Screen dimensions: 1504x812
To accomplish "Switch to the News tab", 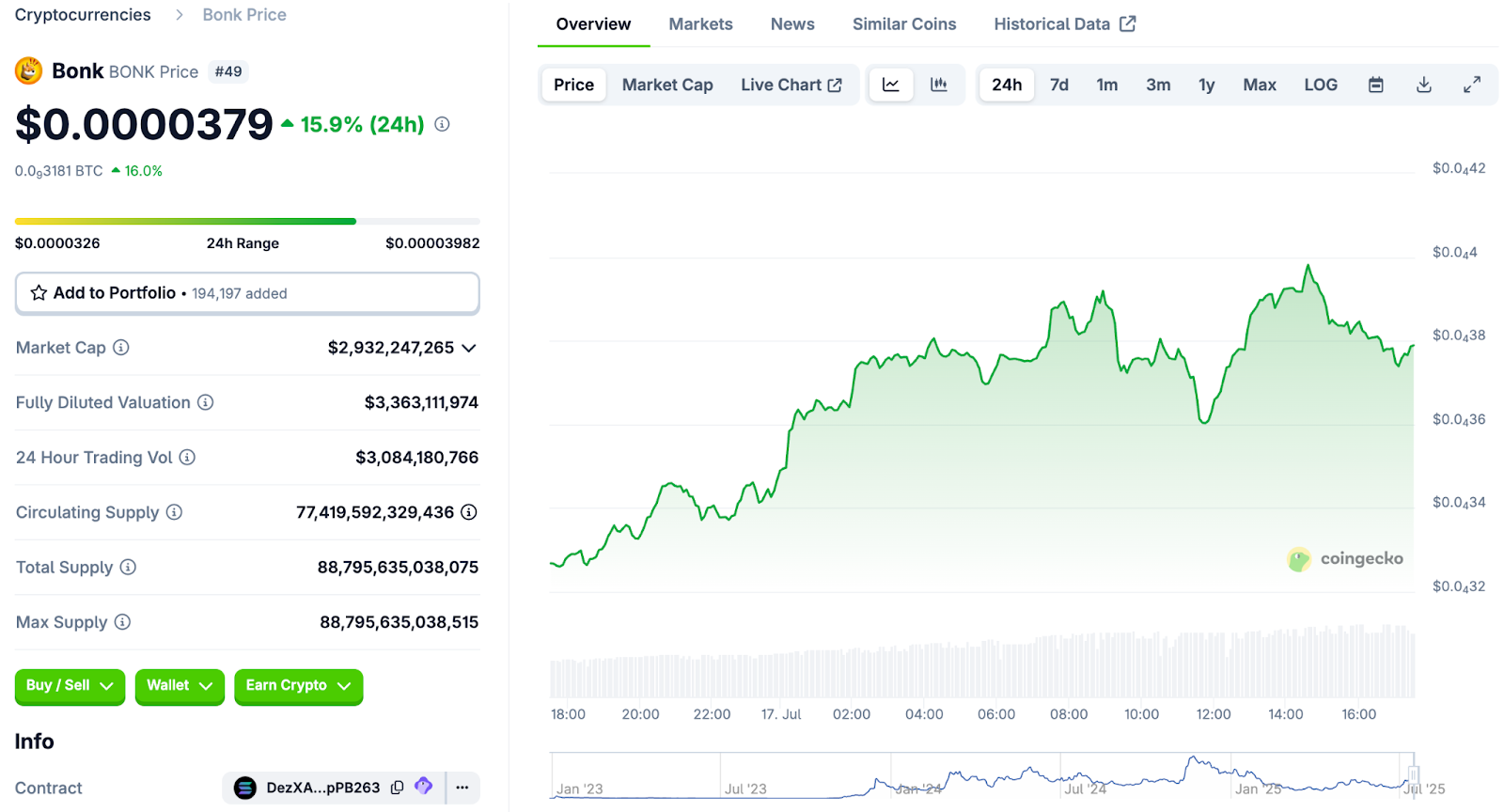I will (x=792, y=23).
